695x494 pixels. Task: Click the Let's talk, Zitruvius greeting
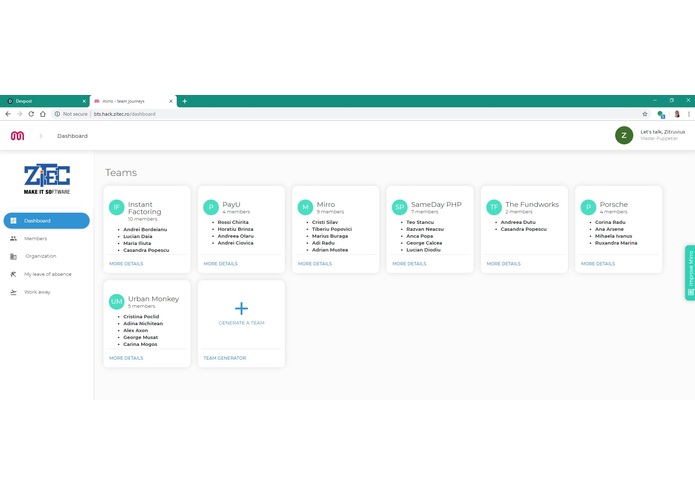(663, 132)
